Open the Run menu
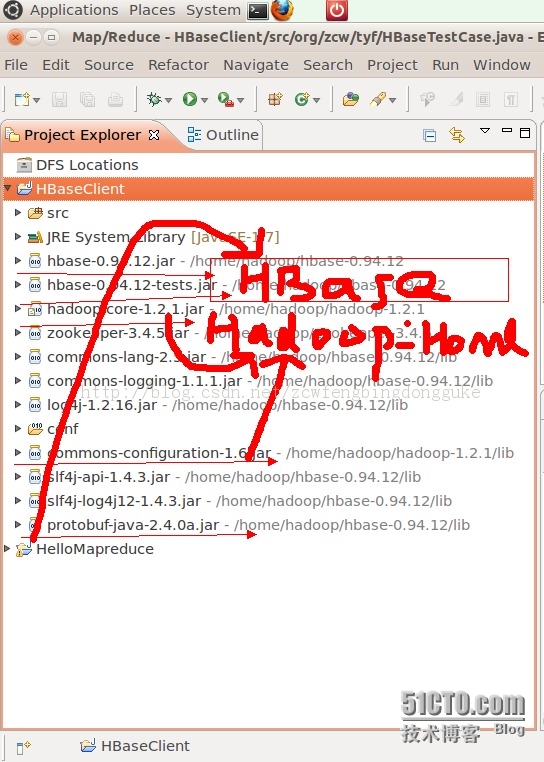Image resolution: width=544 pixels, height=762 pixels. click(445, 65)
